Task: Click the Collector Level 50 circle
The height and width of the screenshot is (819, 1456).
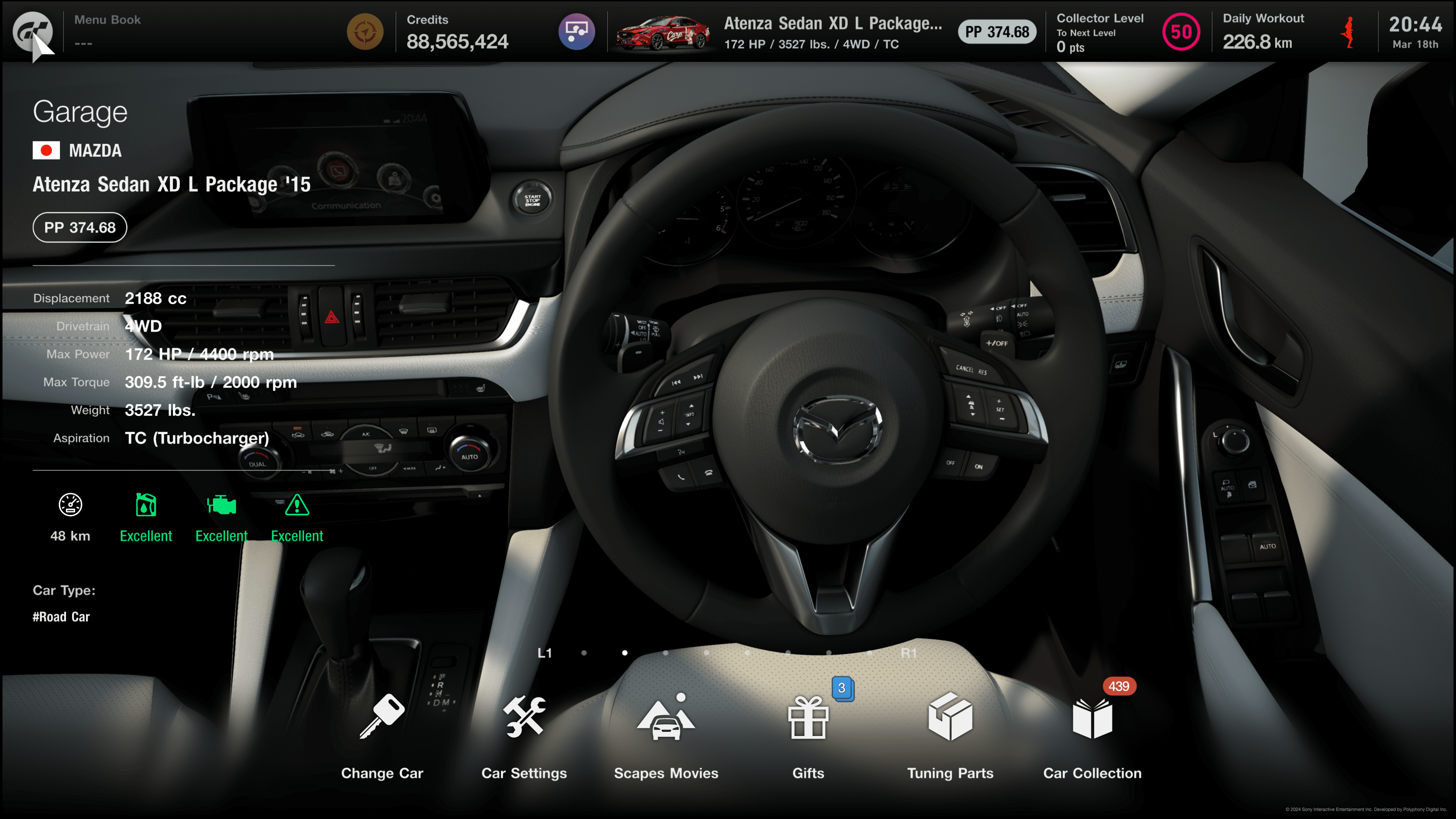Action: (x=1181, y=31)
